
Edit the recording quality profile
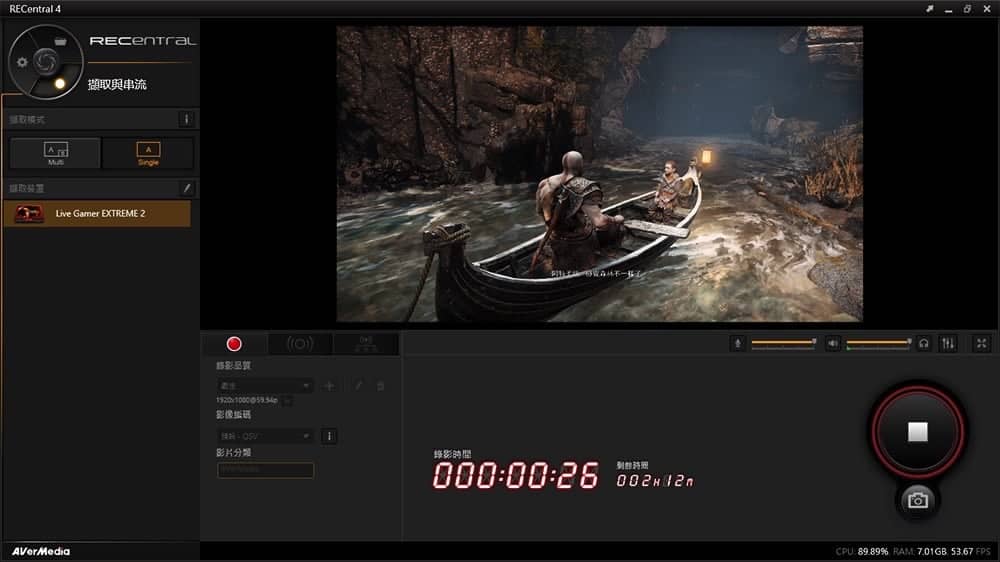click(x=358, y=385)
